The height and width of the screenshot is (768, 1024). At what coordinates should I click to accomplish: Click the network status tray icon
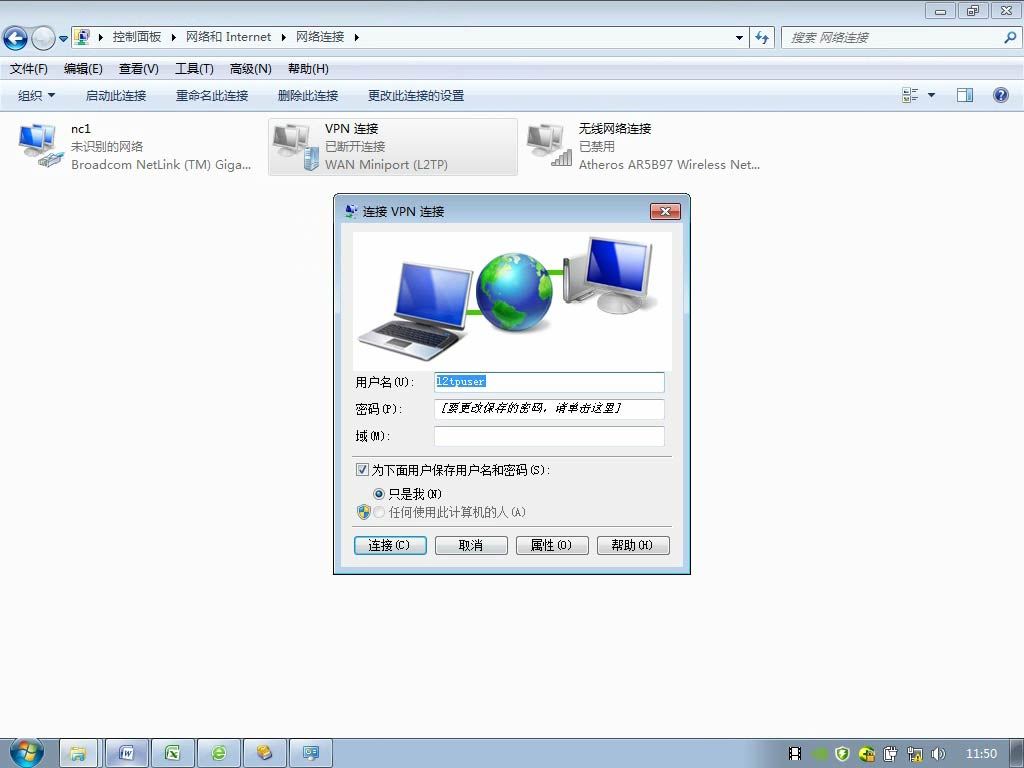[x=914, y=754]
